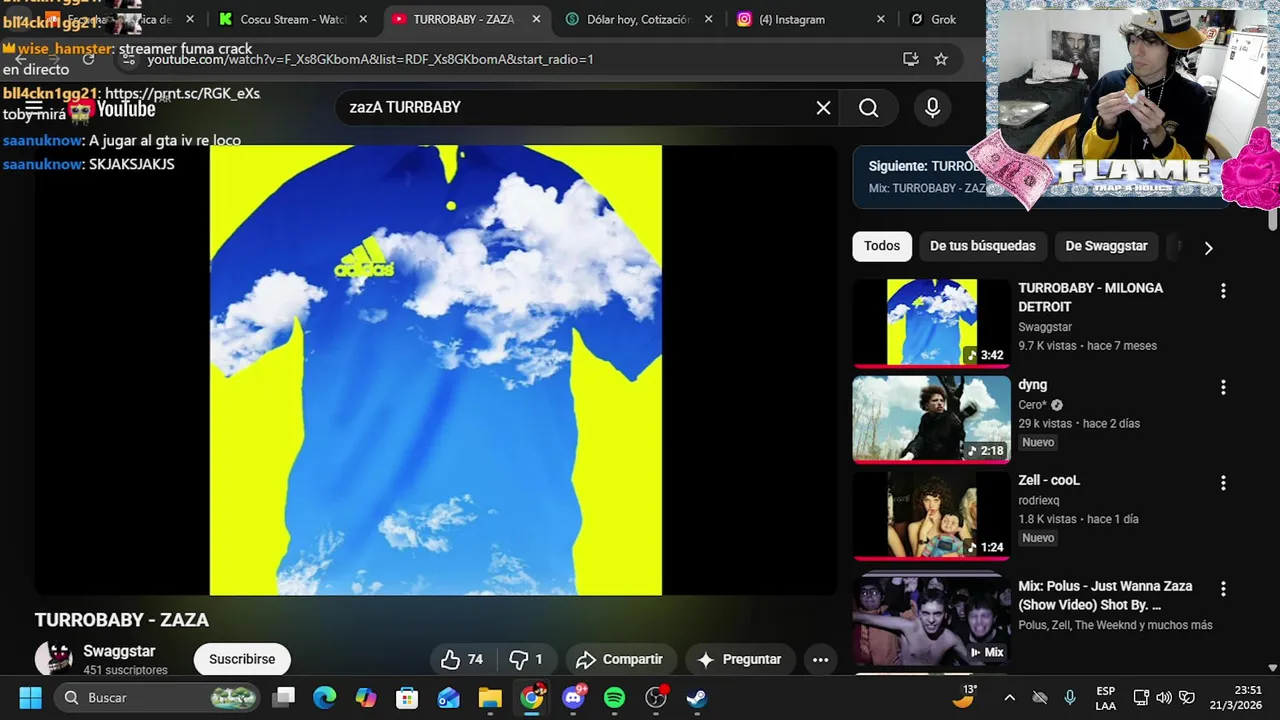Close the TURROBABY - ZAZA tab
Viewport: 1280px width, 720px height.
pos(537,19)
